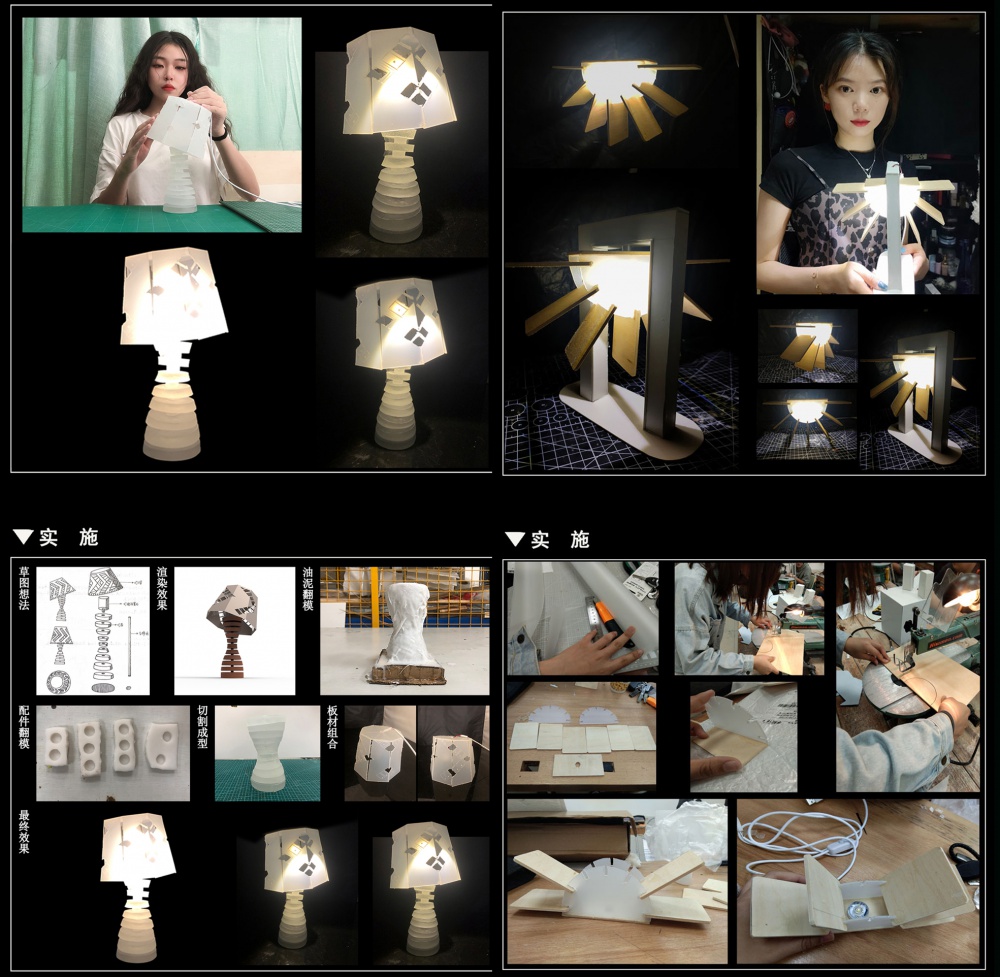Select the left 实施 heading text
This screenshot has width=1000, height=977.
(x=69, y=538)
